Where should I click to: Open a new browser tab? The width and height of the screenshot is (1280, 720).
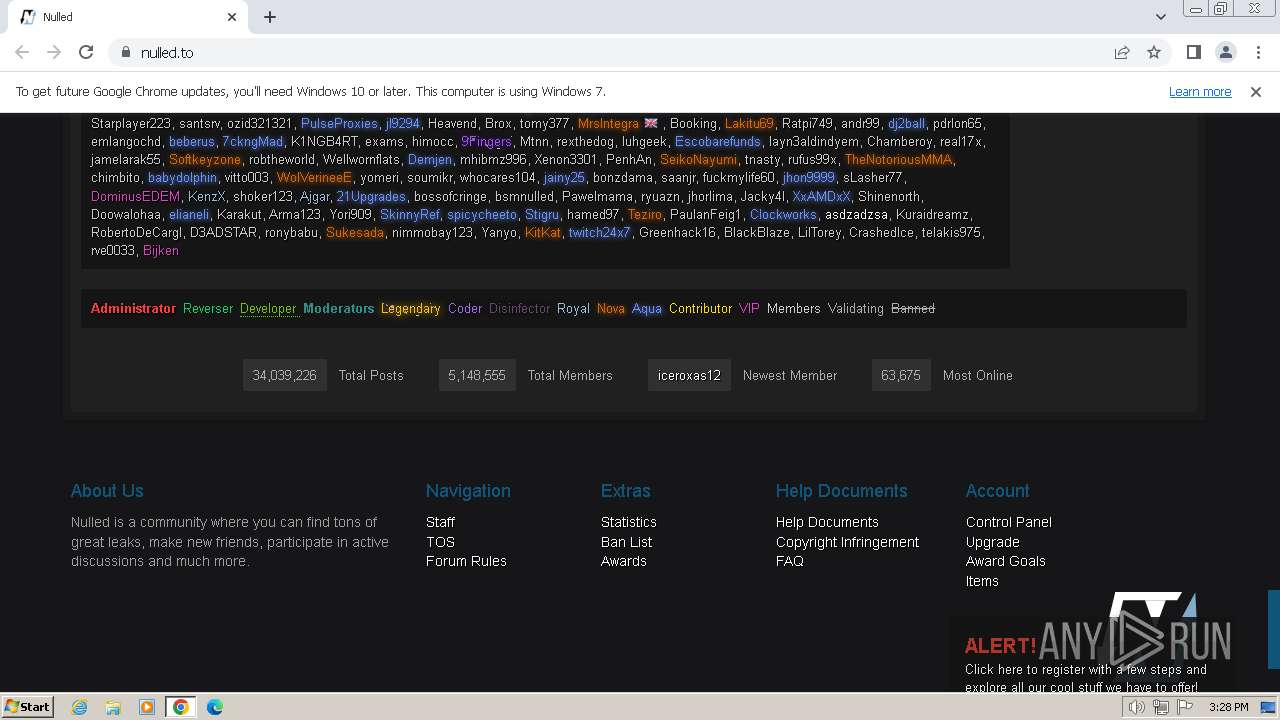click(x=270, y=17)
